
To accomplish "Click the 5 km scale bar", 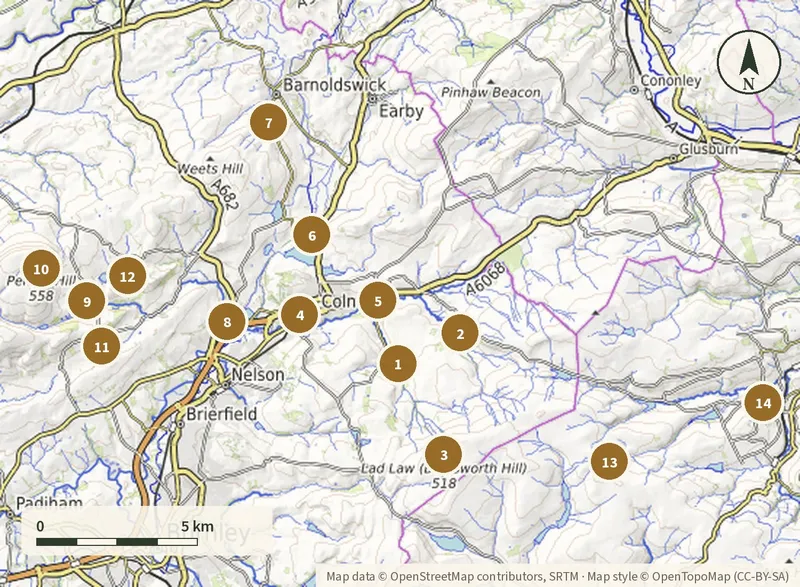I will pyautogui.click(x=117, y=542).
